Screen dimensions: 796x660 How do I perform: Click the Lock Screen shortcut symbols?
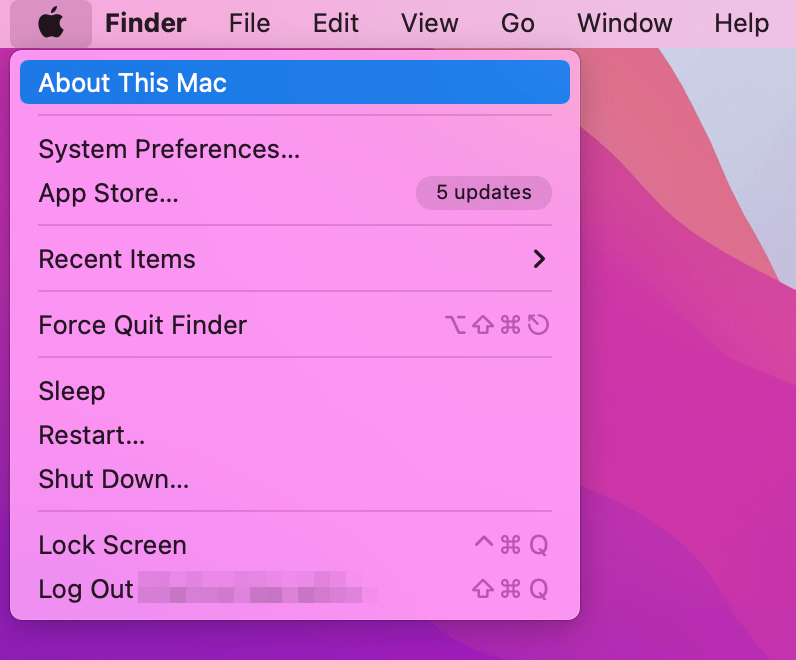tap(511, 545)
